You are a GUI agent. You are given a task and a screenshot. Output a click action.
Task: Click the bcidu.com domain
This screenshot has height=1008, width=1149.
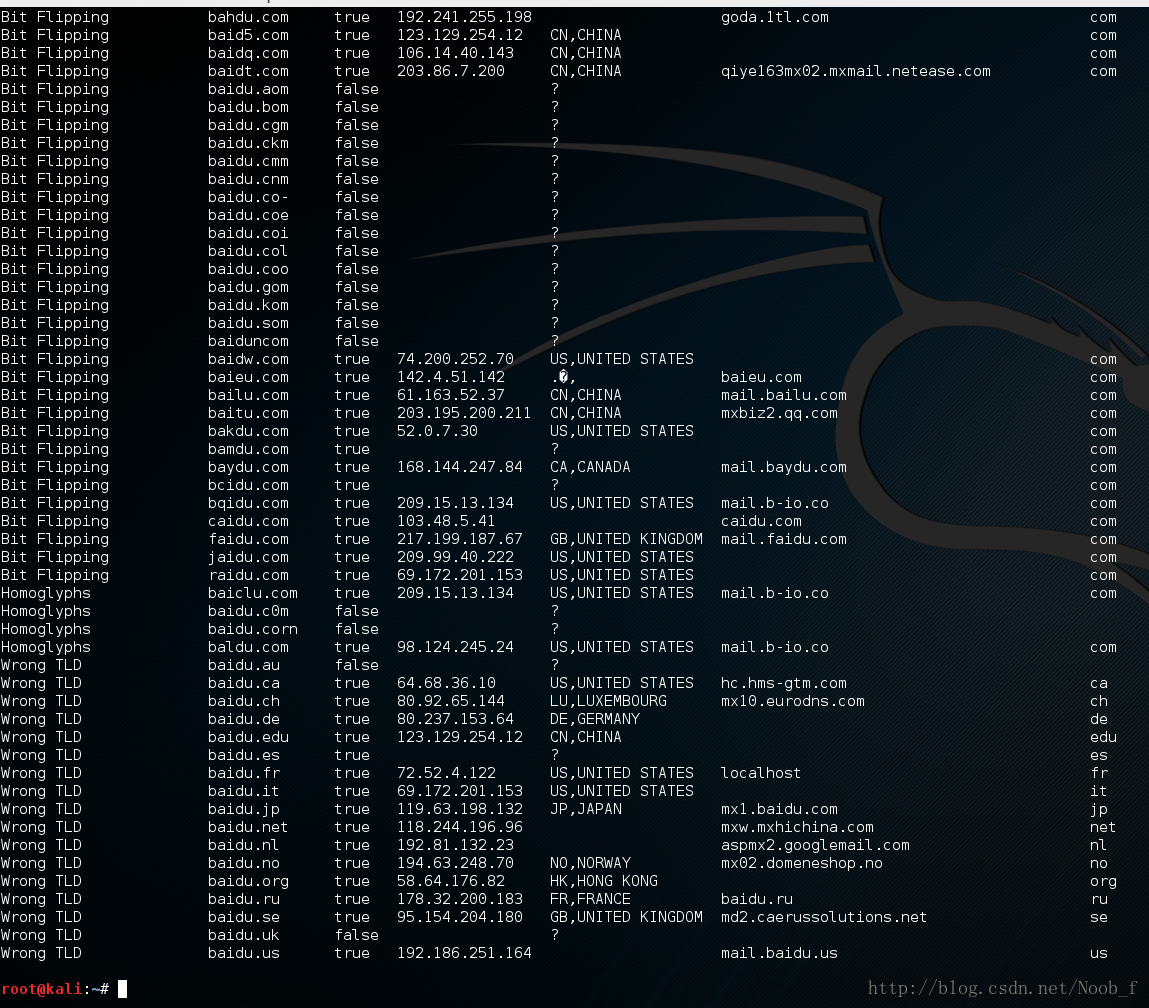coord(248,485)
